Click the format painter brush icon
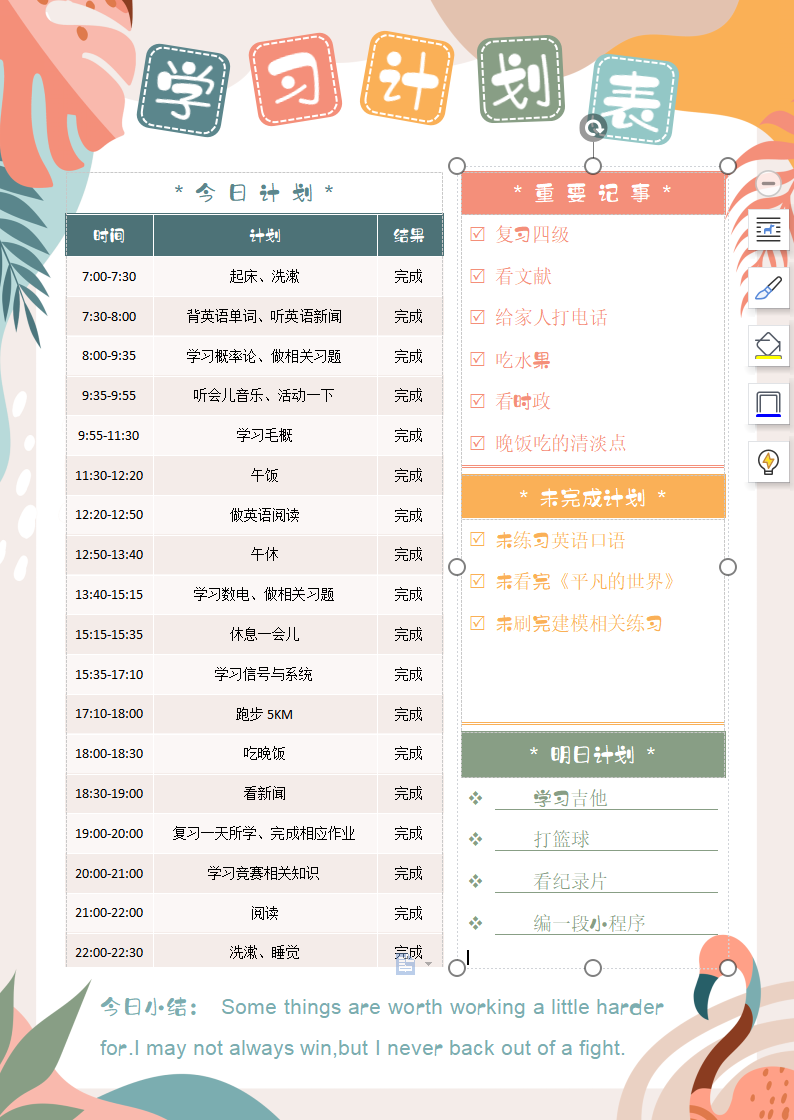Viewport: 794px width, 1120px height. [x=768, y=288]
